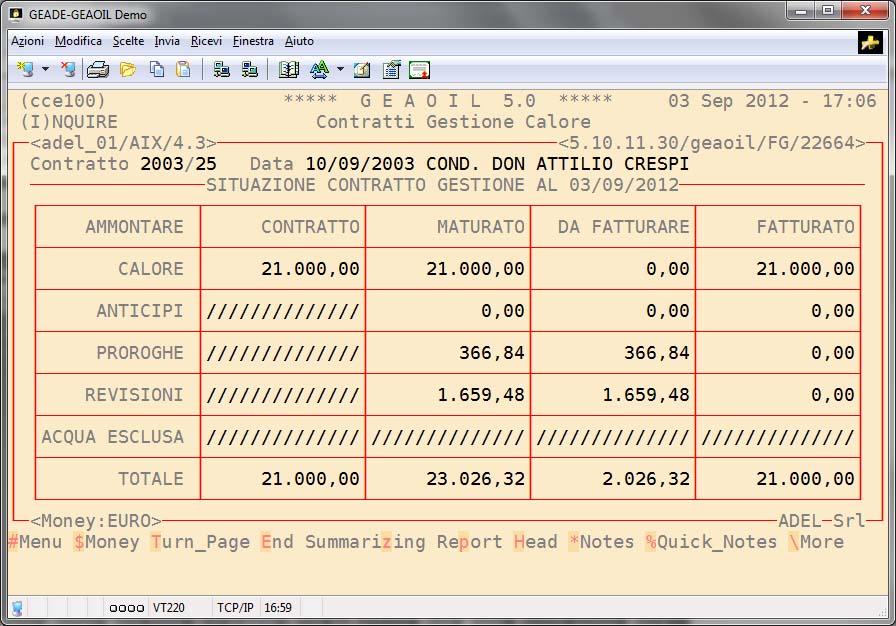Click the paste clipboard icon

(x=183, y=70)
